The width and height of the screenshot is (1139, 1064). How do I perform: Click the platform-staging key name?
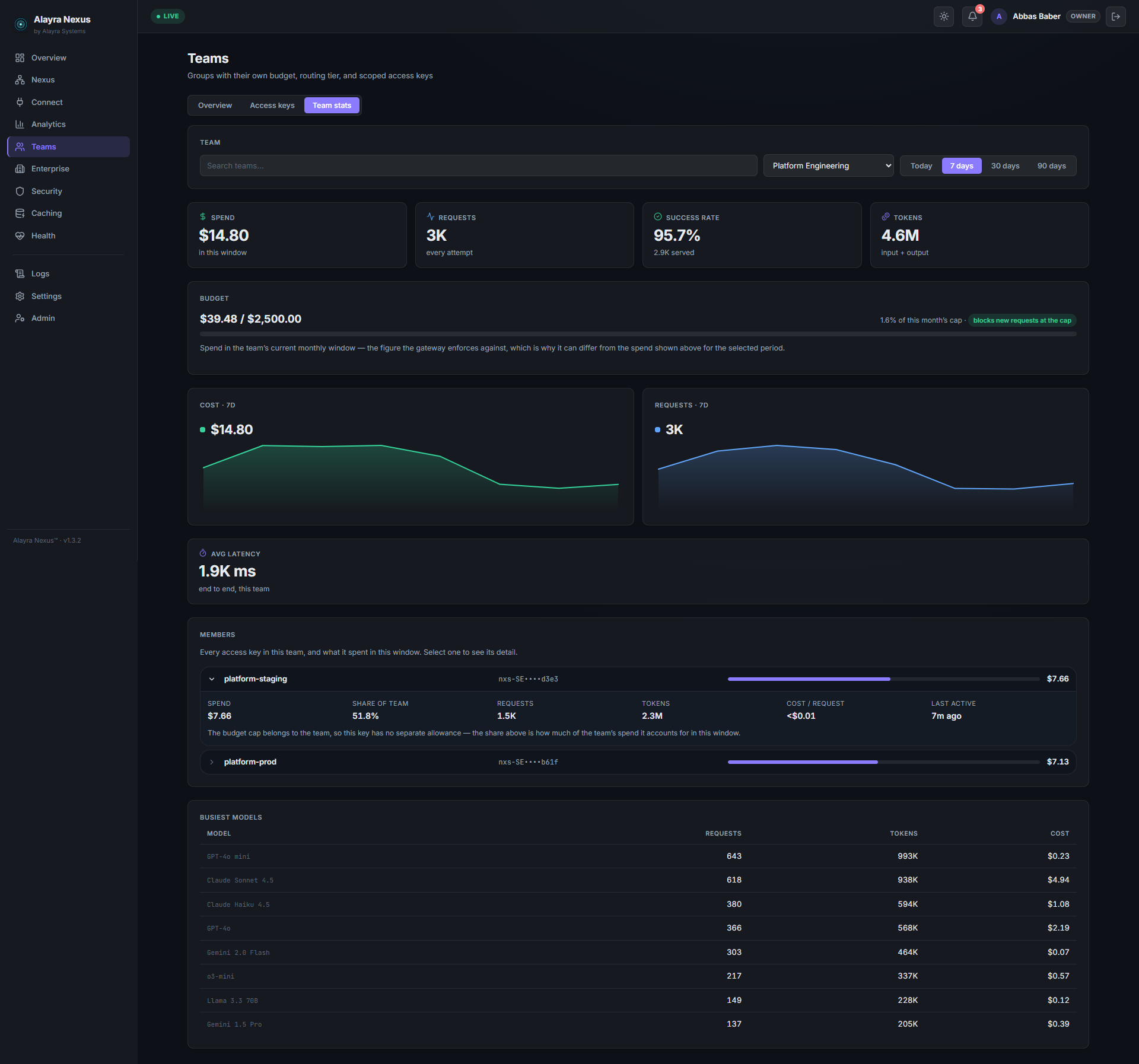pyautogui.click(x=256, y=679)
